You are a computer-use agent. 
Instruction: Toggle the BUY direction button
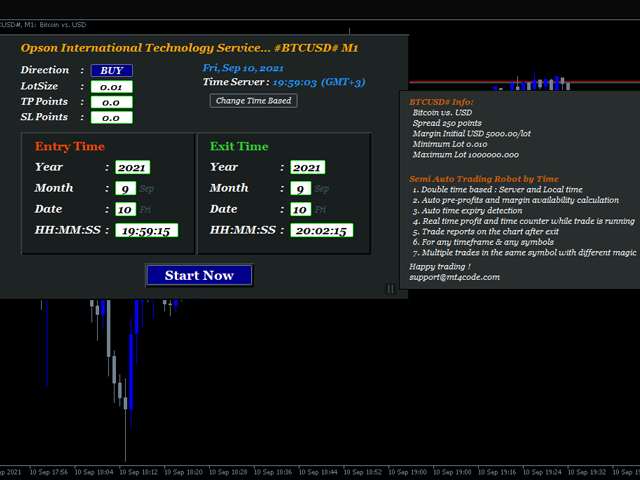[111, 71]
